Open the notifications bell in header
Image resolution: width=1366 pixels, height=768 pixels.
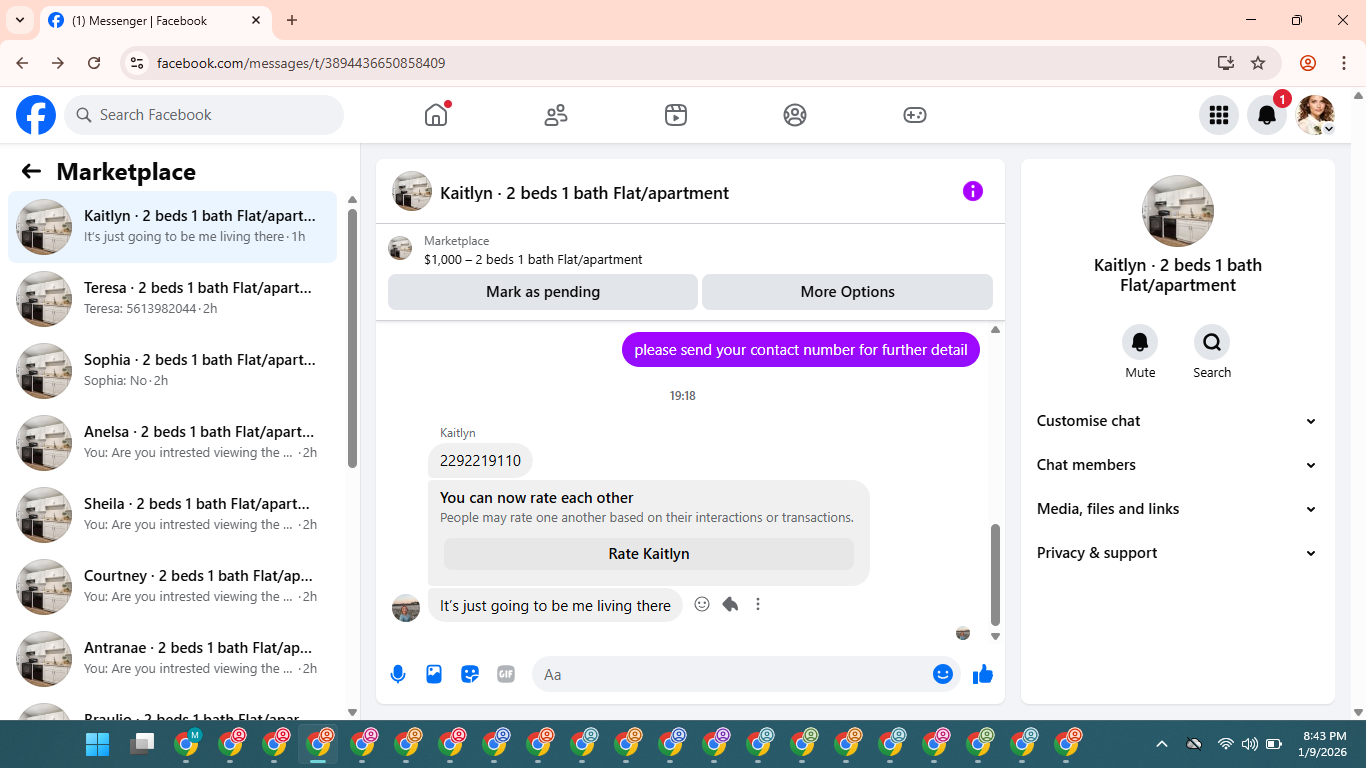pyautogui.click(x=1267, y=115)
